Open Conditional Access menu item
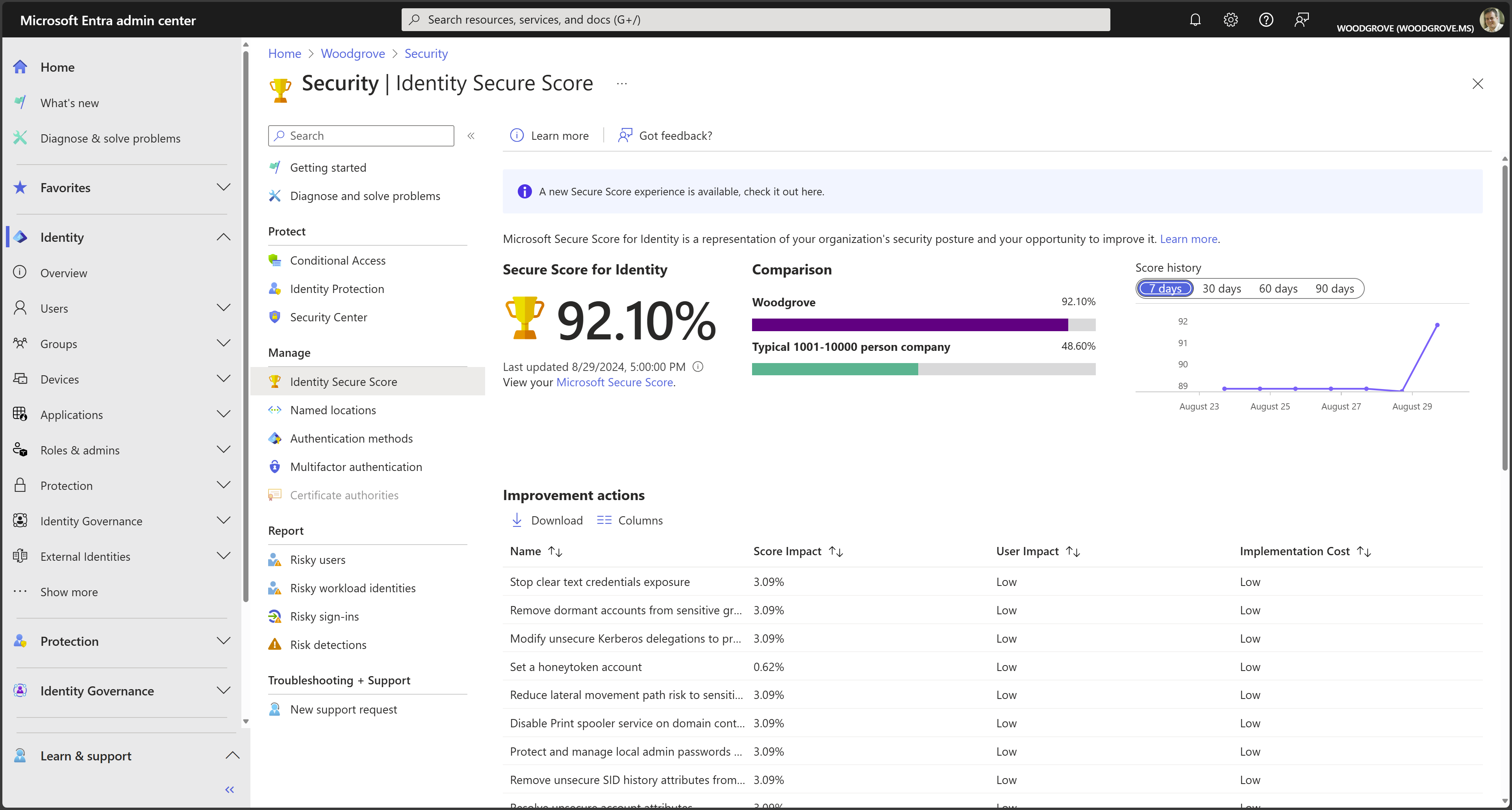Screen dimensions: 1512x810 click(337, 260)
